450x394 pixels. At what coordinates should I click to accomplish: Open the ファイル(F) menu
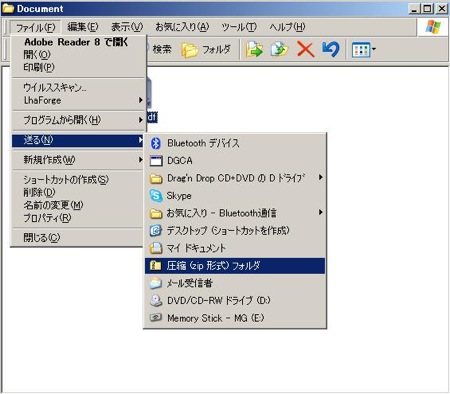click(x=35, y=27)
